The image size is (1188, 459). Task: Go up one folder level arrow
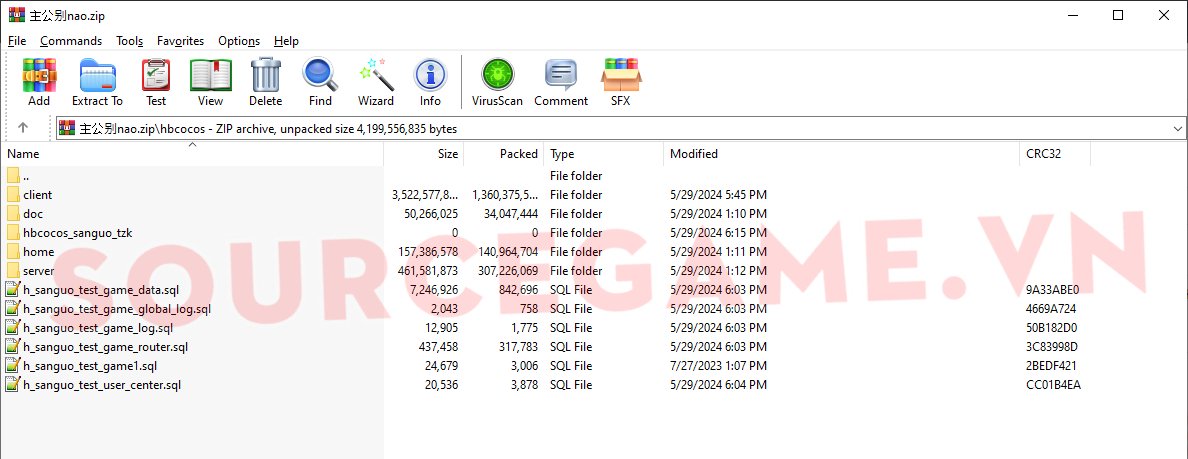(23, 128)
